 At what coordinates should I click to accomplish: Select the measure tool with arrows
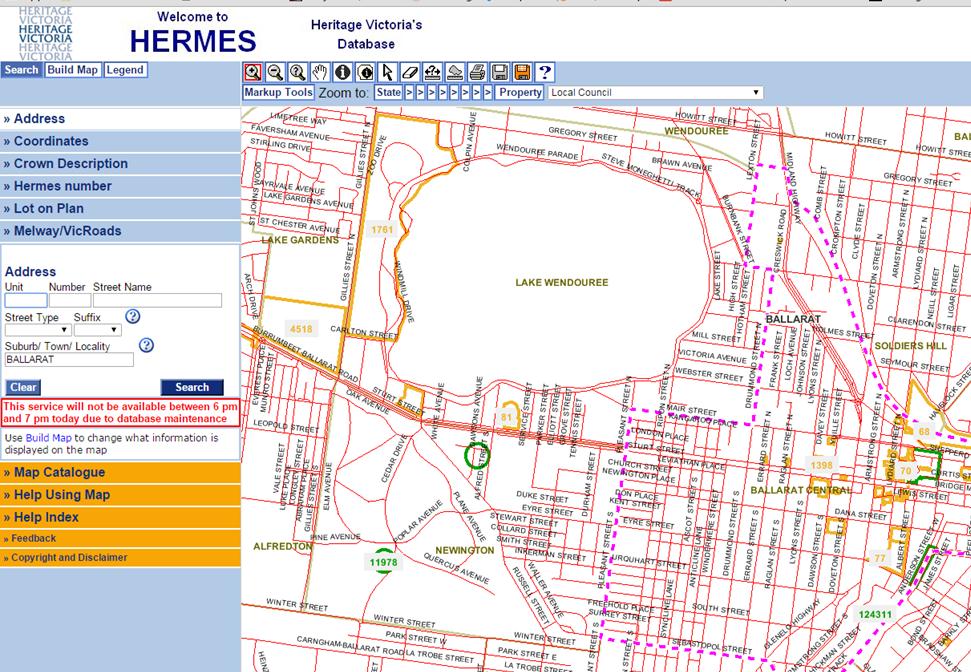coord(432,72)
